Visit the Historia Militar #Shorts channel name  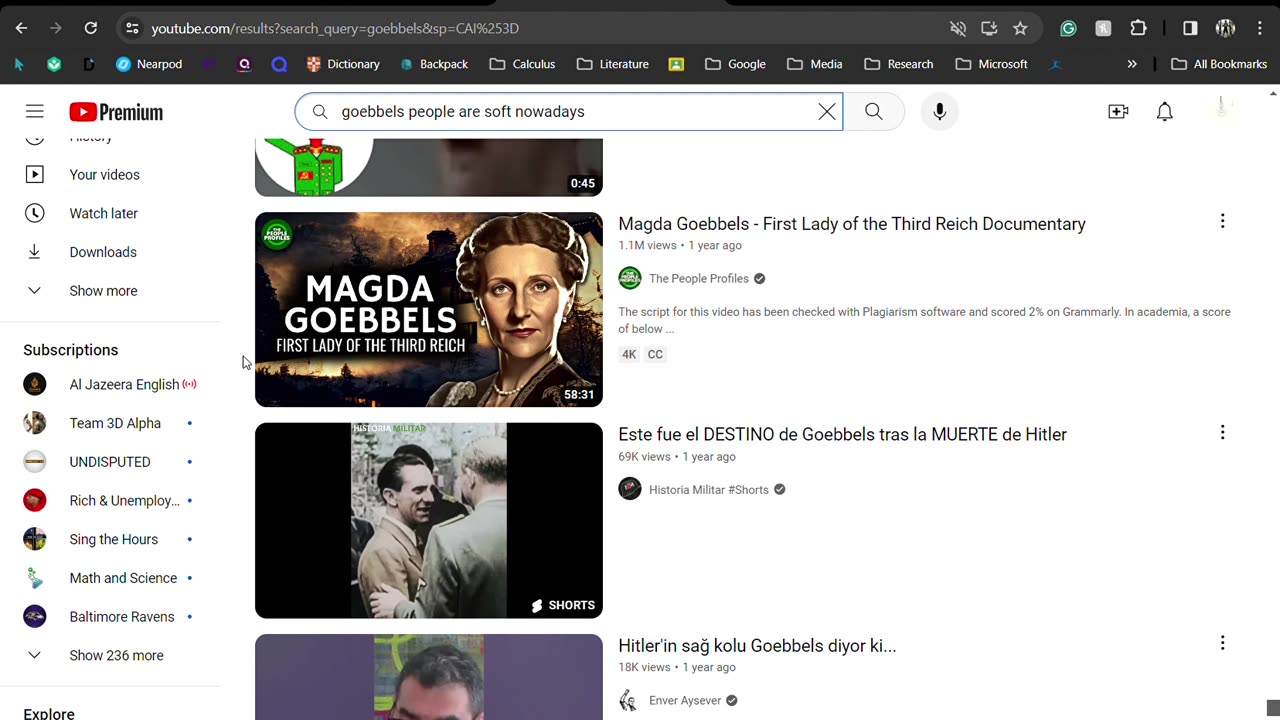(x=709, y=490)
